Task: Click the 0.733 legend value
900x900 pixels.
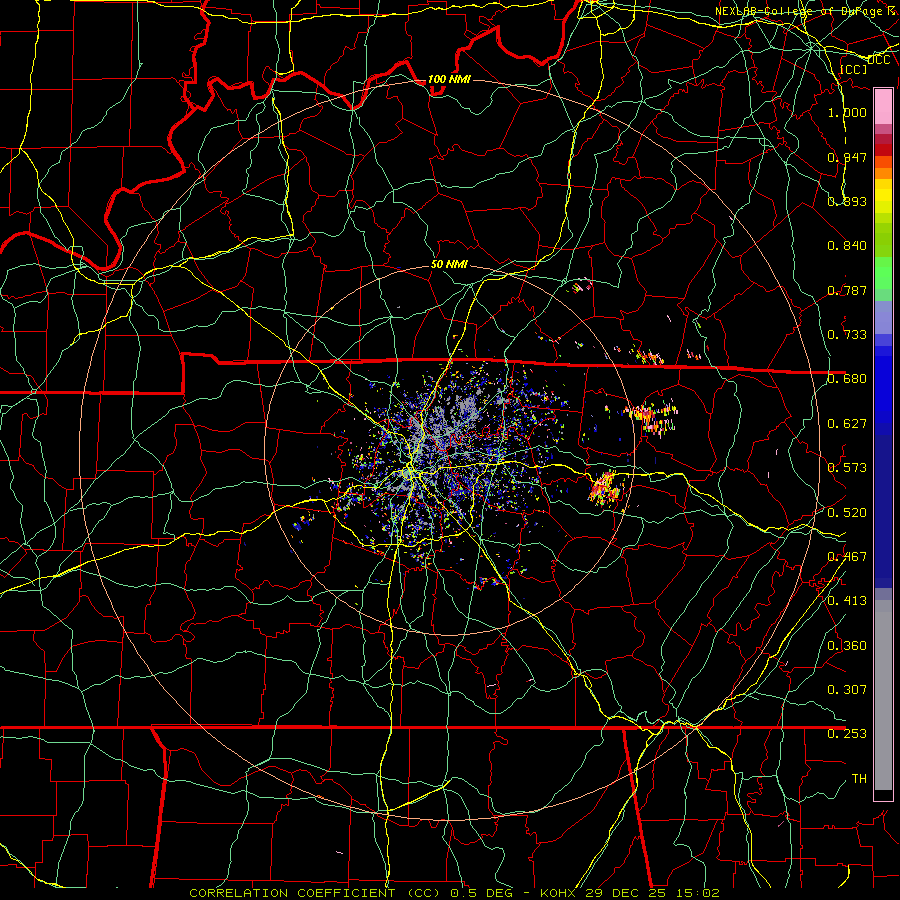Action: point(847,335)
